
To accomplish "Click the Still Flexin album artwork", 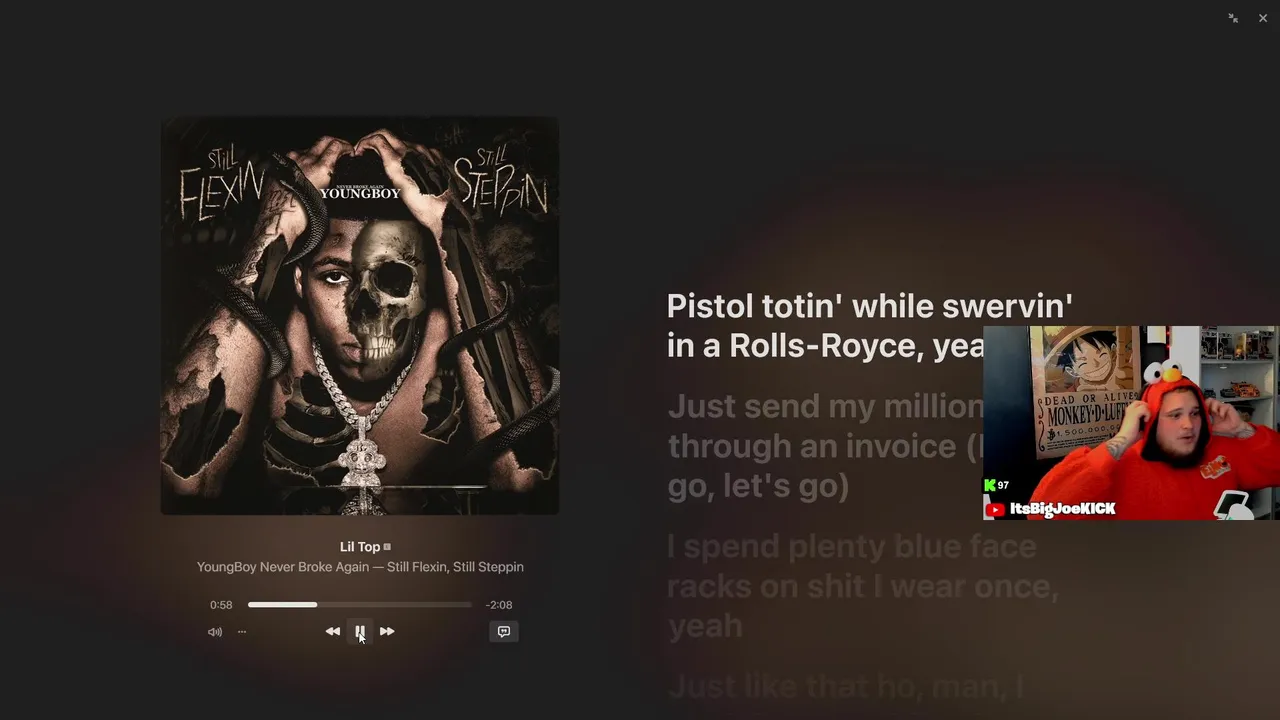I will [360, 316].
